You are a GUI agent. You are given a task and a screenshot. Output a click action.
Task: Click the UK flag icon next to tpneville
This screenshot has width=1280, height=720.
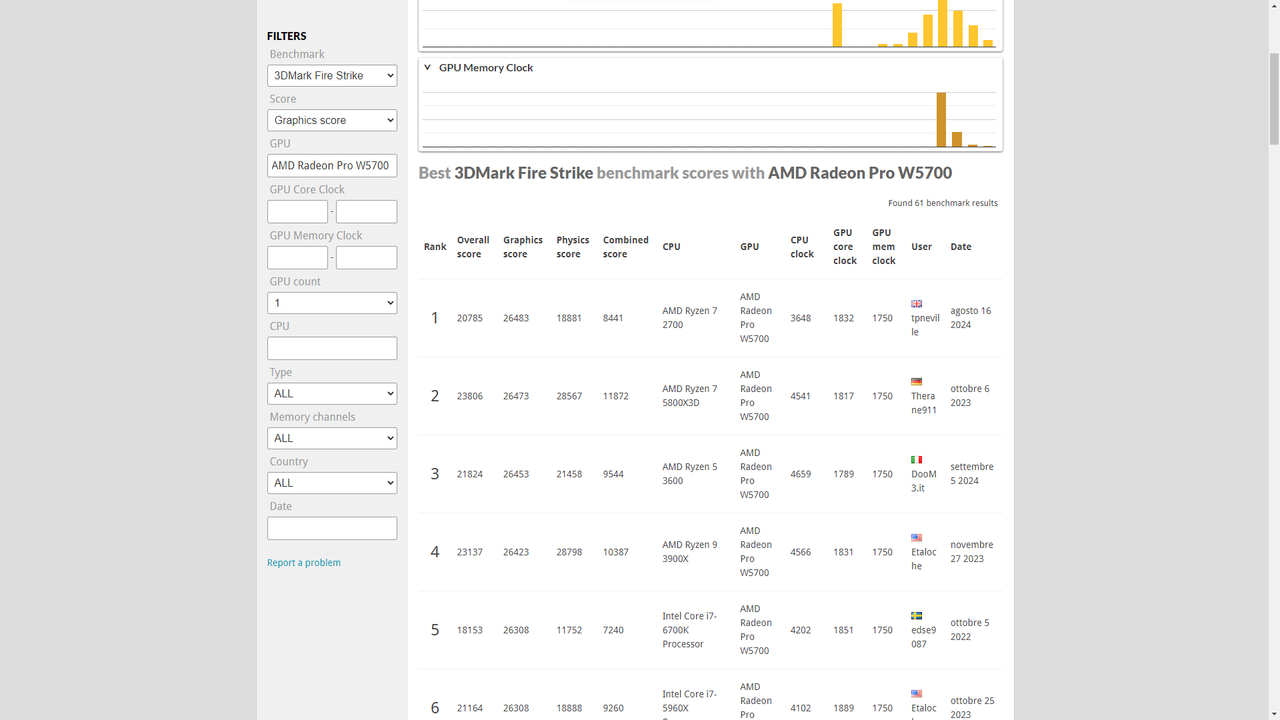pyautogui.click(x=916, y=304)
